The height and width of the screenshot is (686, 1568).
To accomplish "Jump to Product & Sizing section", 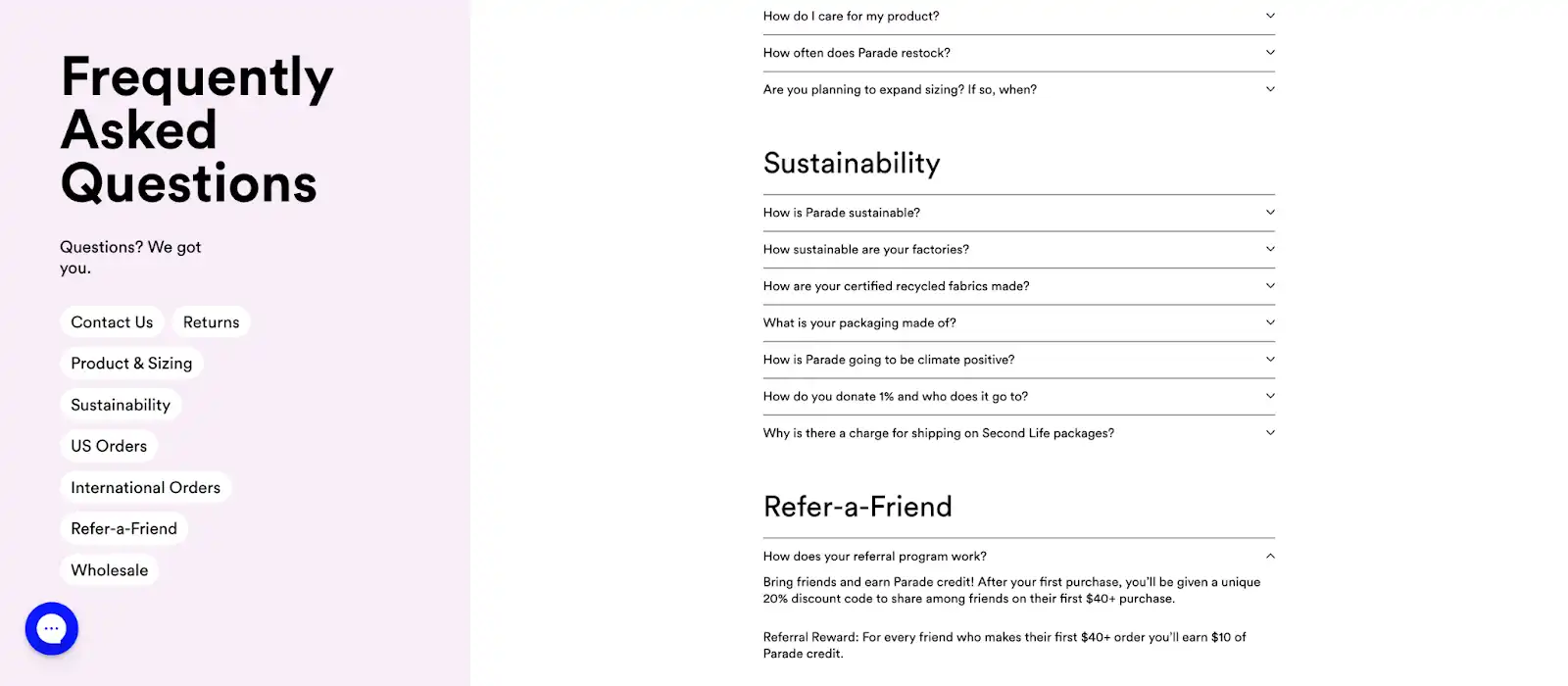I will click(131, 364).
